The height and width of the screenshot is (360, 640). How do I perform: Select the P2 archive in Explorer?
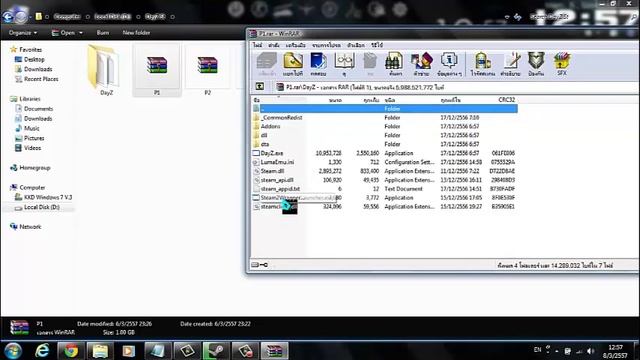[x=207, y=70]
